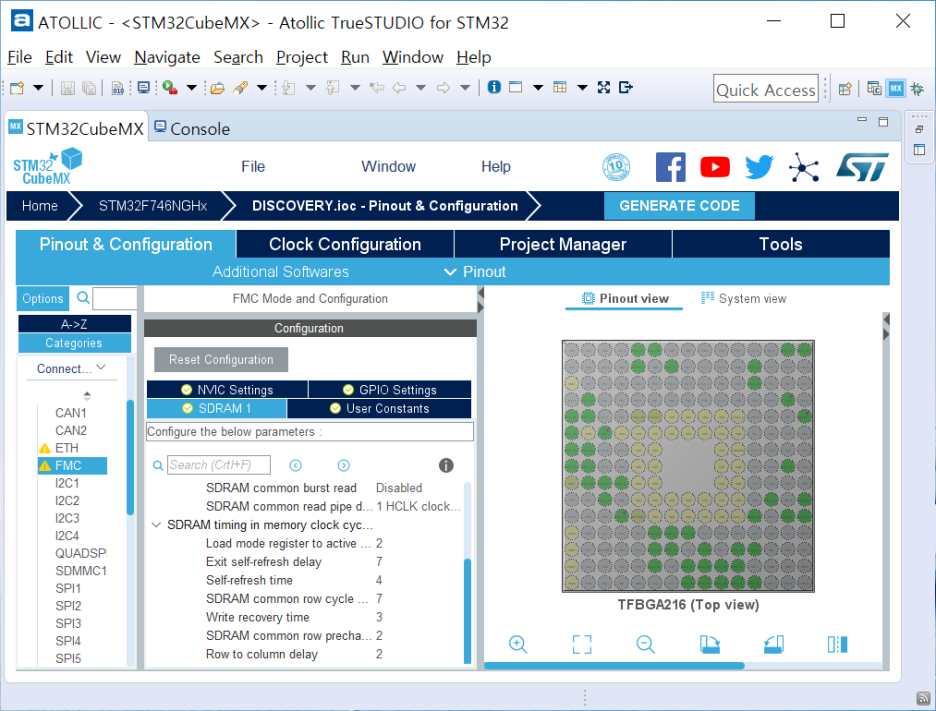Switch to the Console tab
The width and height of the screenshot is (936, 711).
point(192,128)
